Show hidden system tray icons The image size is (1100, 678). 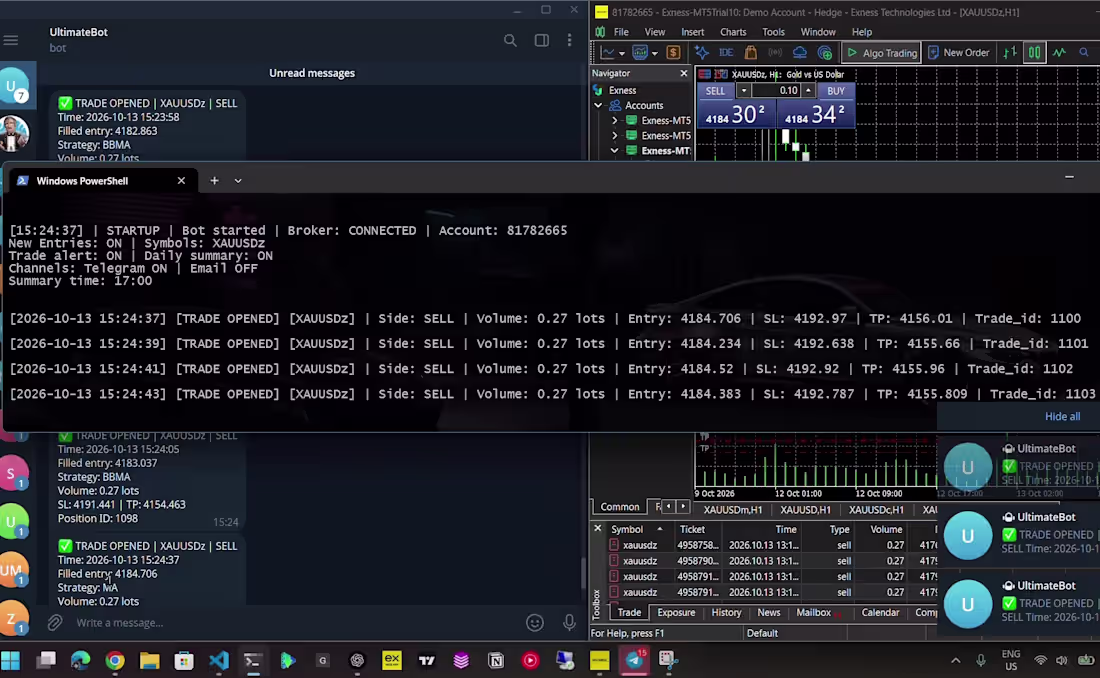tap(955, 660)
